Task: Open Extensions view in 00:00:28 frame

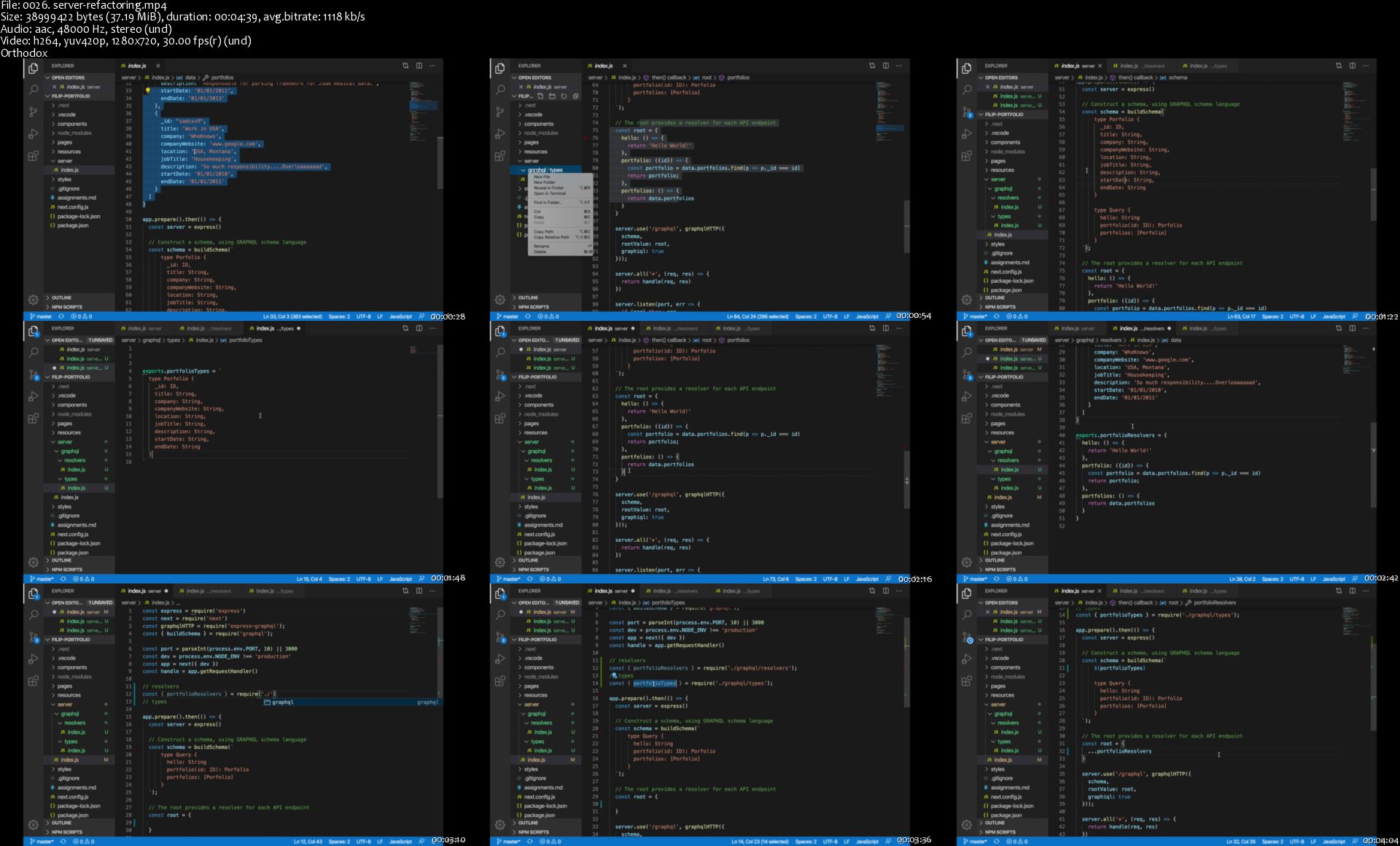Action: click(x=33, y=155)
